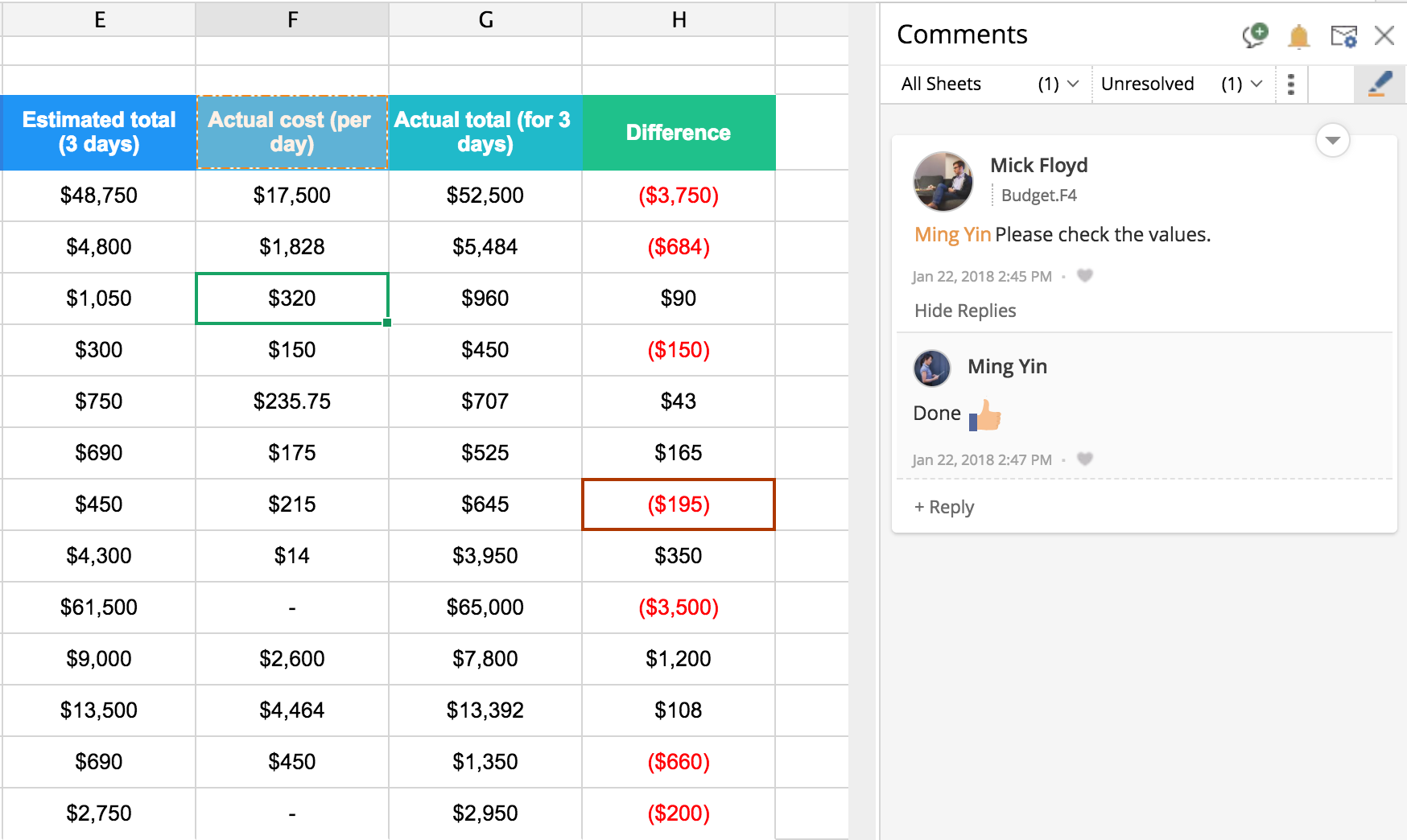Select the green Difference header cell
Image resolution: width=1407 pixels, height=840 pixels.
679,133
